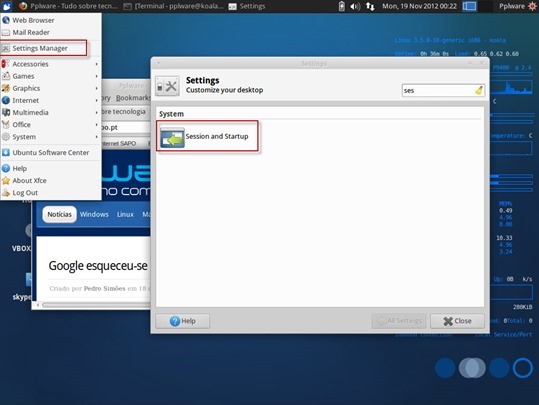Close the Settings dialog with Close button

coord(457,321)
